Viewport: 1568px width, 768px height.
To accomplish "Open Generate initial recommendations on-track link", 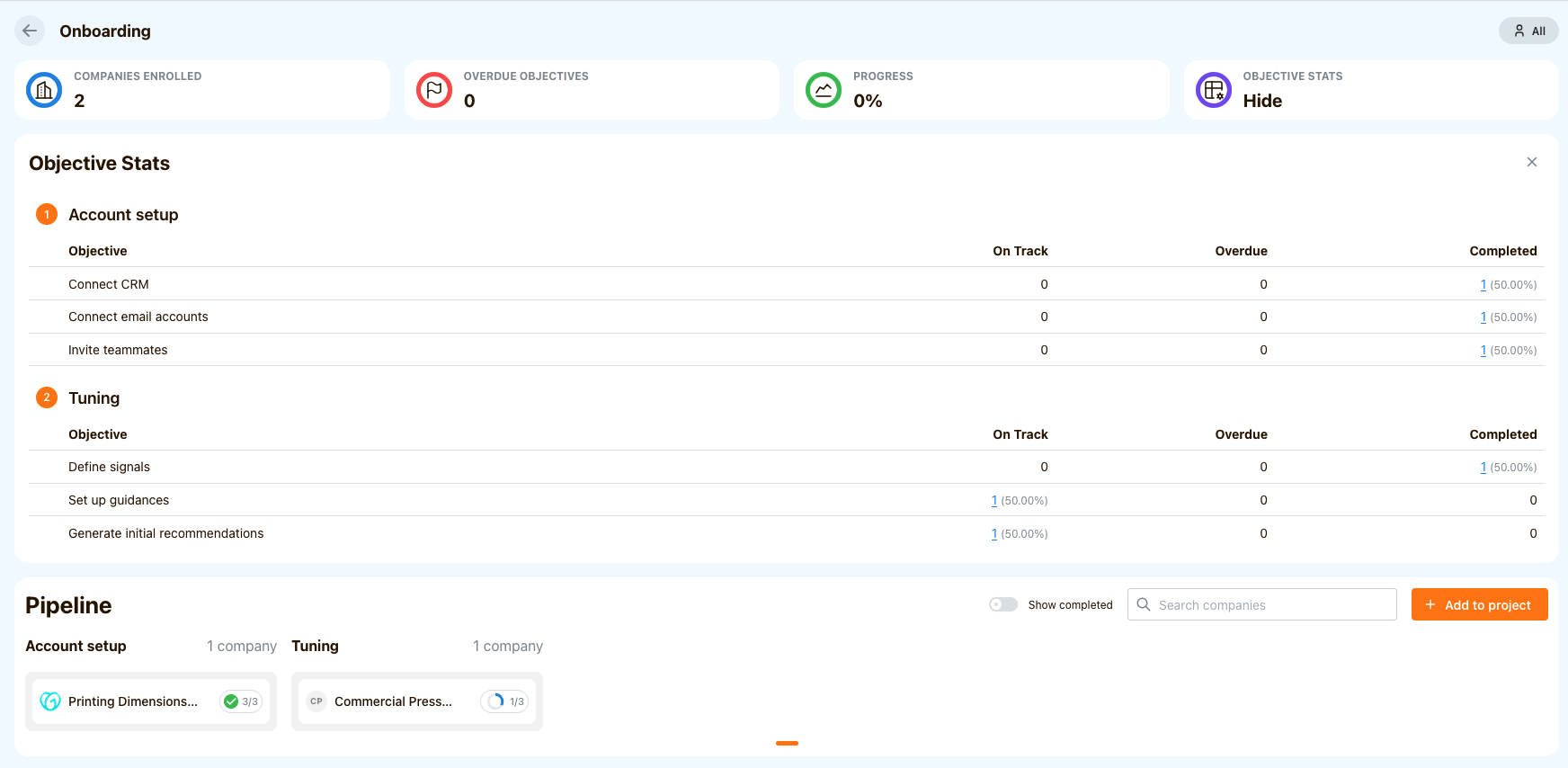I will click(993, 534).
